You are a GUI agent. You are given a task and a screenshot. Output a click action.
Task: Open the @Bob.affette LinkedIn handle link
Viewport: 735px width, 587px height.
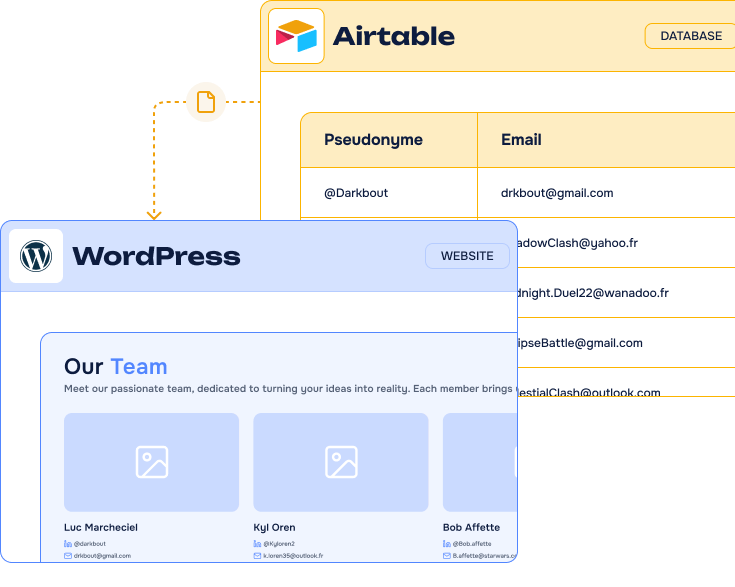click(x=472, y=544)
